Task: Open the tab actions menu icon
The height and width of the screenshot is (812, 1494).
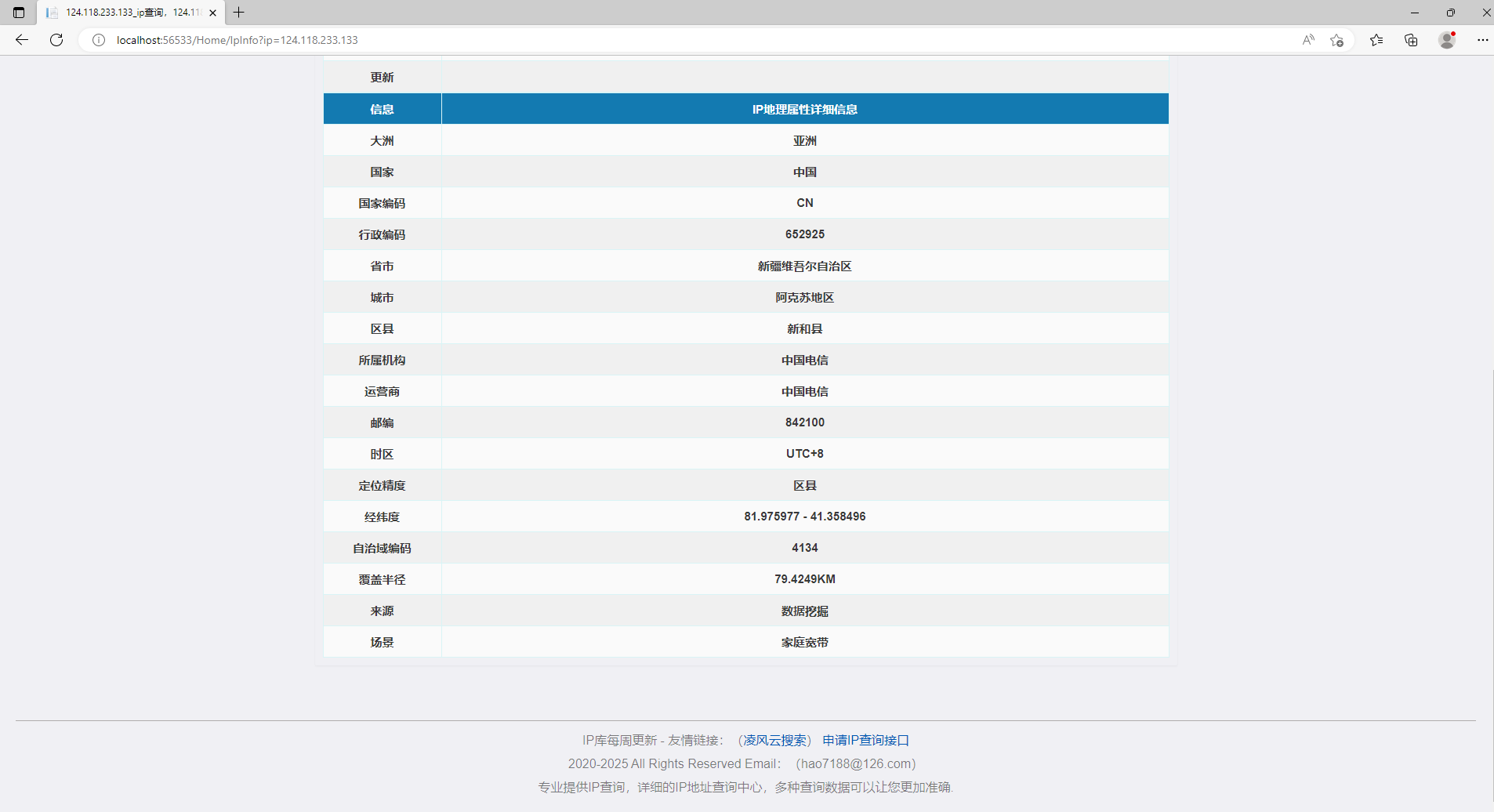Action: pos(19,13)
